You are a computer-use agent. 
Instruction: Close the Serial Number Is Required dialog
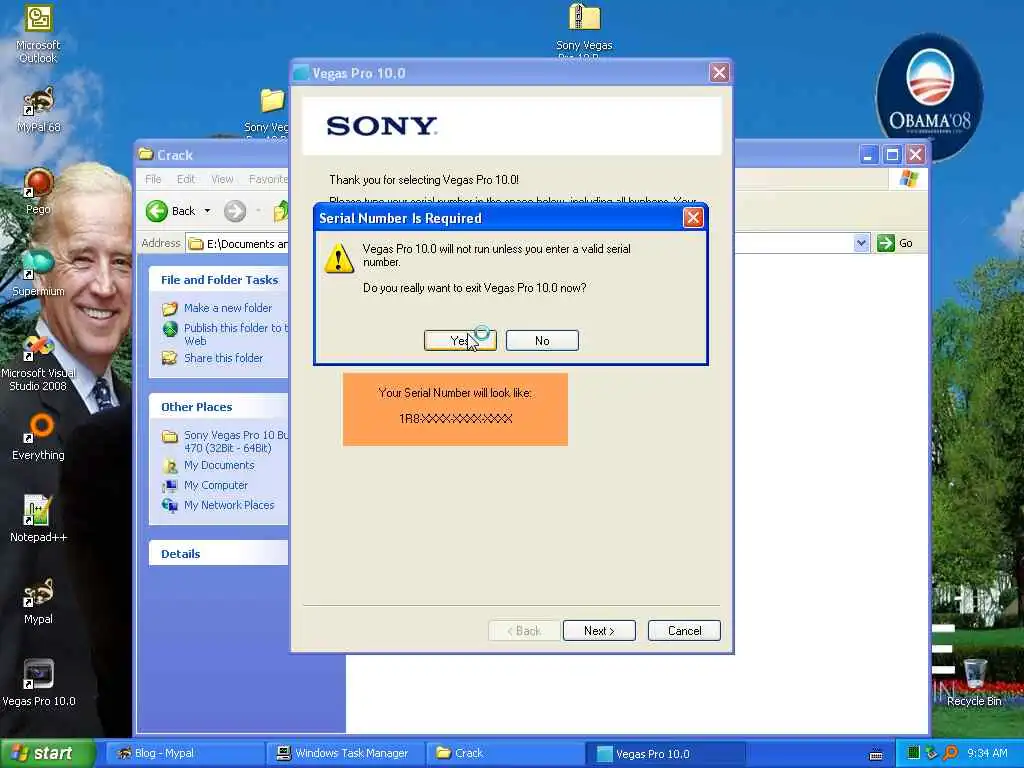pos(693,217)
